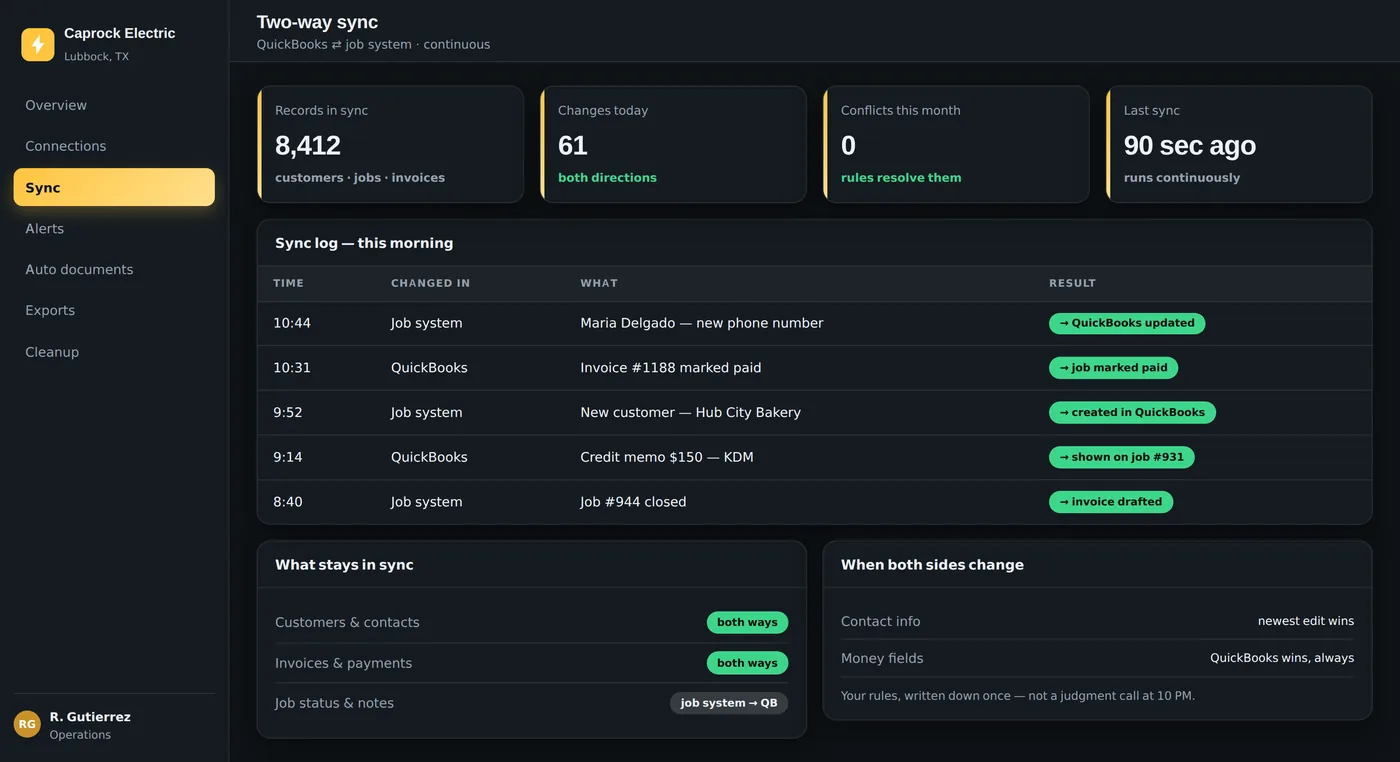Select the New customer Hub City Bakery entry

tap(691, 412)
